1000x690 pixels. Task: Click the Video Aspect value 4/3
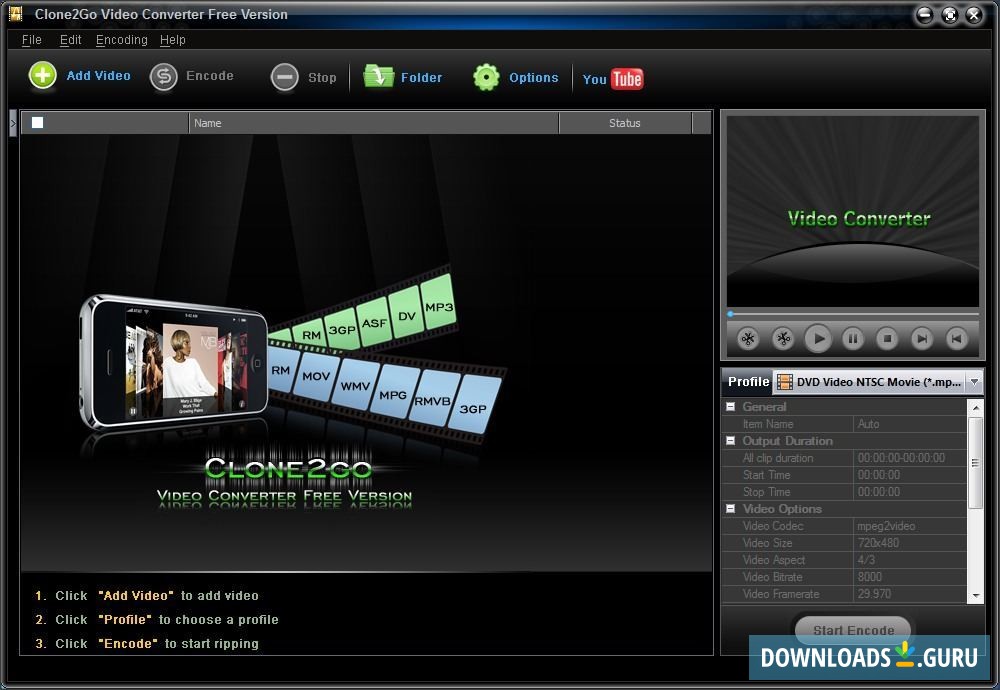pyautogui.click(x=910, y=560)
